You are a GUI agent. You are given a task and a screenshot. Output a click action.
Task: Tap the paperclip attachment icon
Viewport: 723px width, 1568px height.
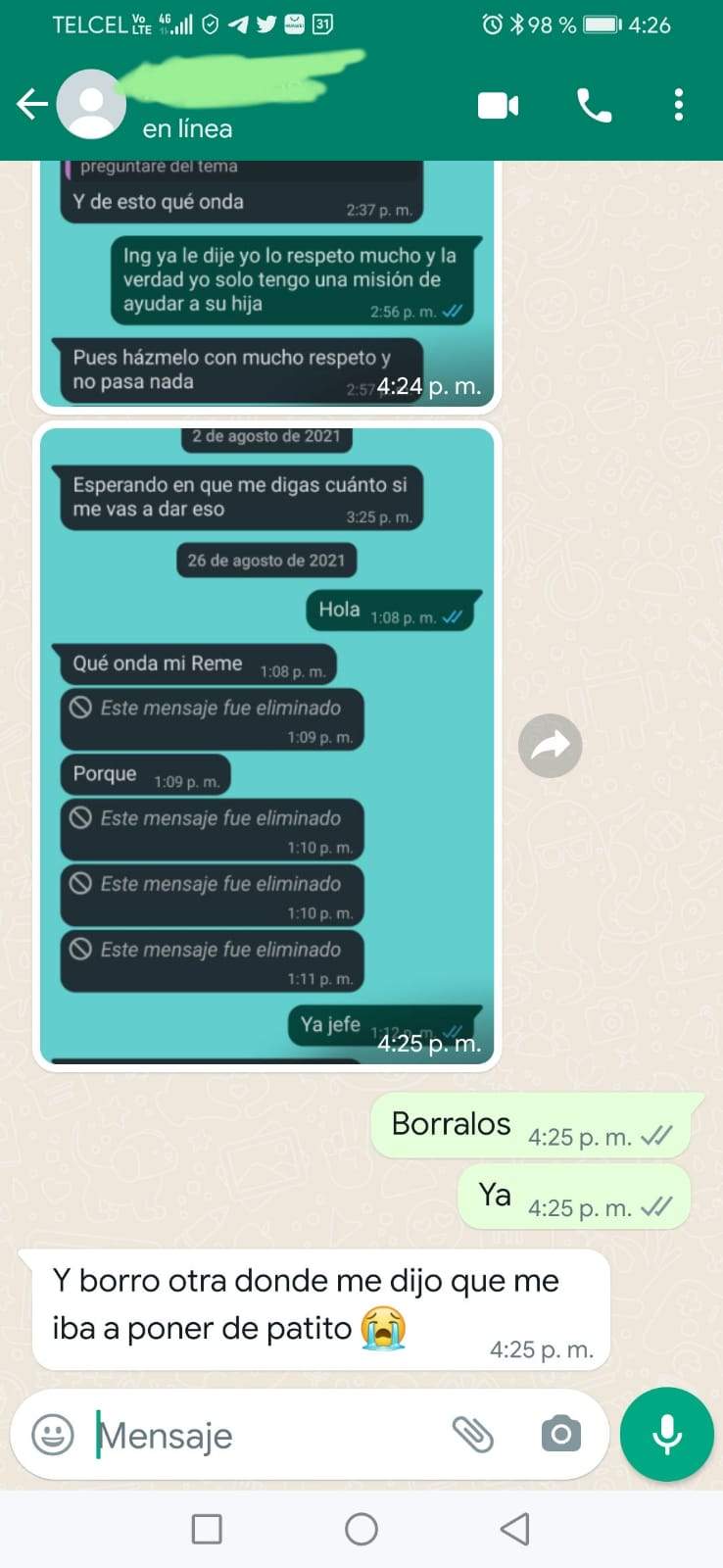coord(472,1435)
